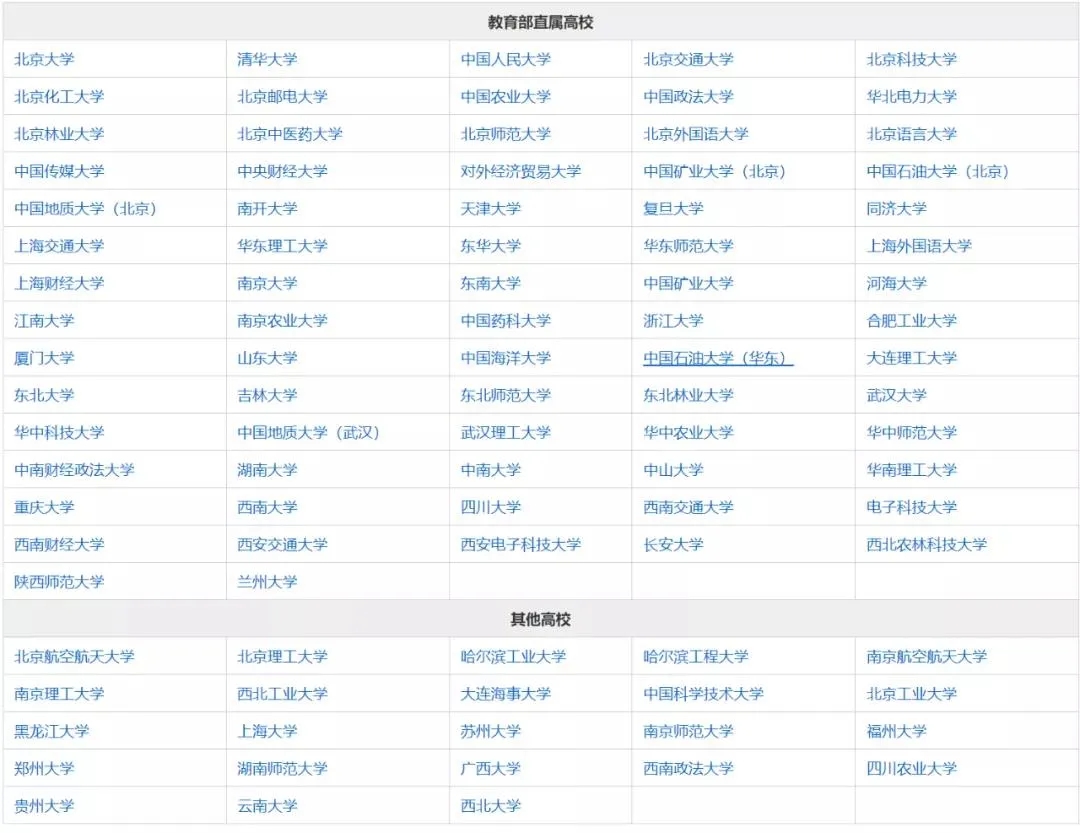This screenshot has height=833, width=1080.
Task: Open the 同济大学 link
Action: coord(896,208)
